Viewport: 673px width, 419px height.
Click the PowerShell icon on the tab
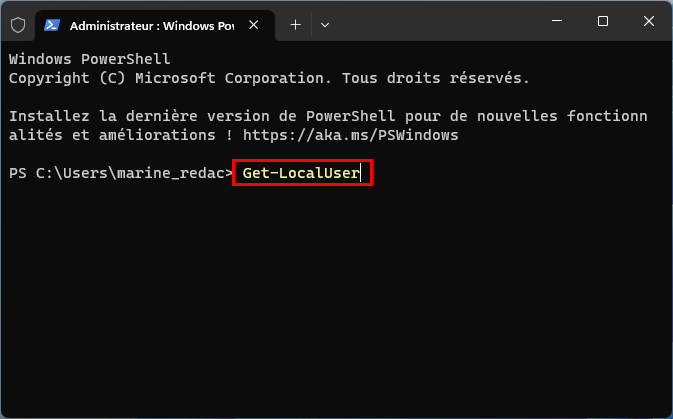[52, 25]
